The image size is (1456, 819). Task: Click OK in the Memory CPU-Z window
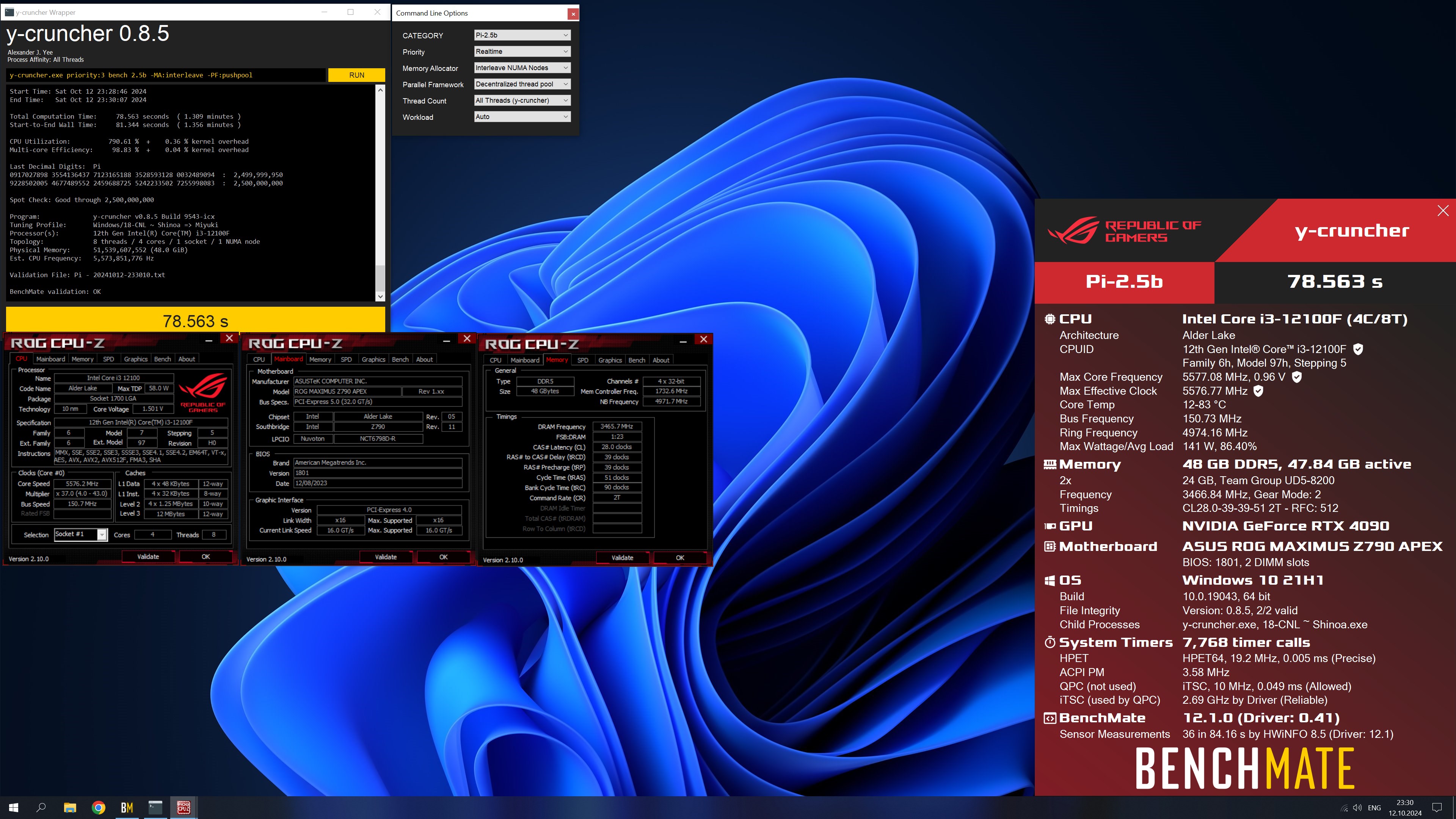[x=680, y=558]
